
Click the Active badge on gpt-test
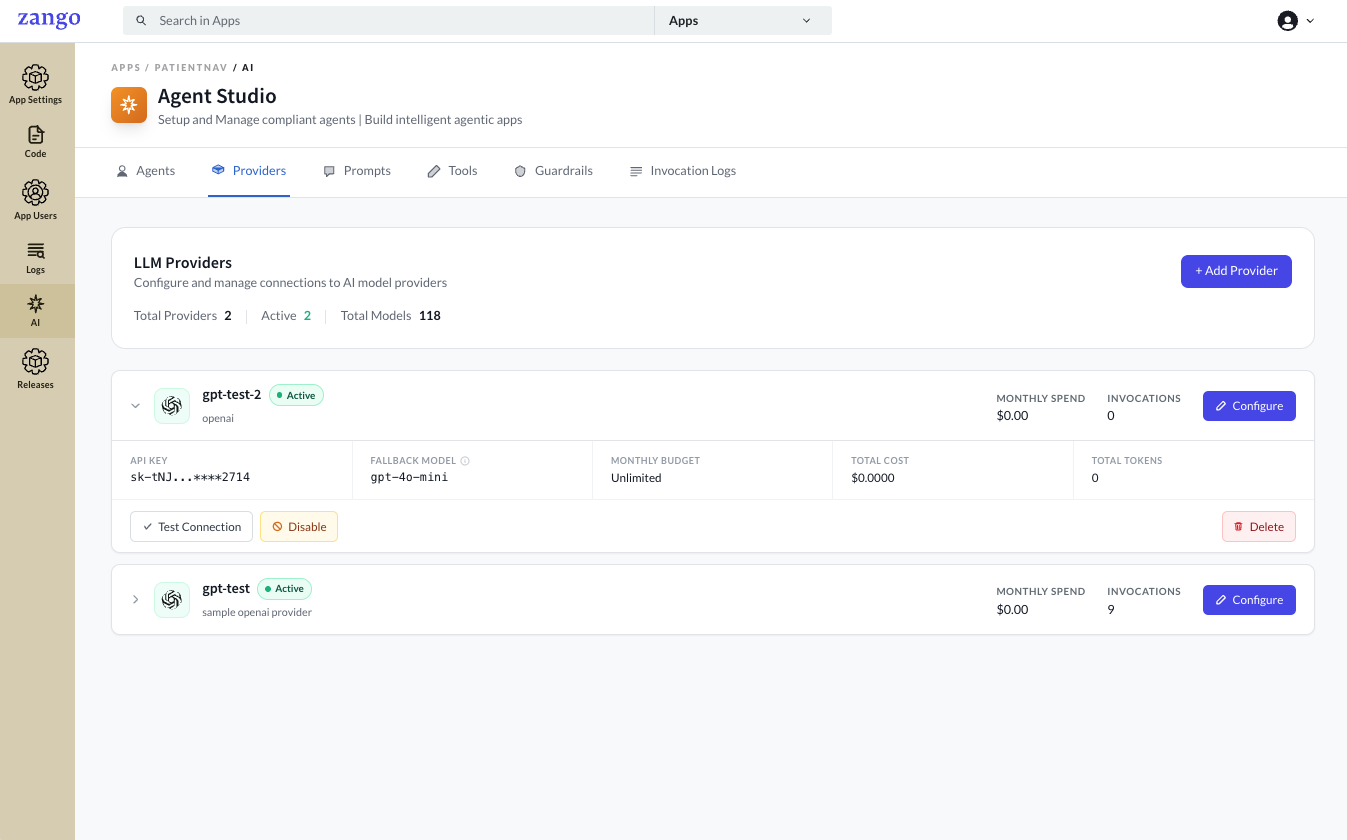pyautogui.click(x=284, y=589)
